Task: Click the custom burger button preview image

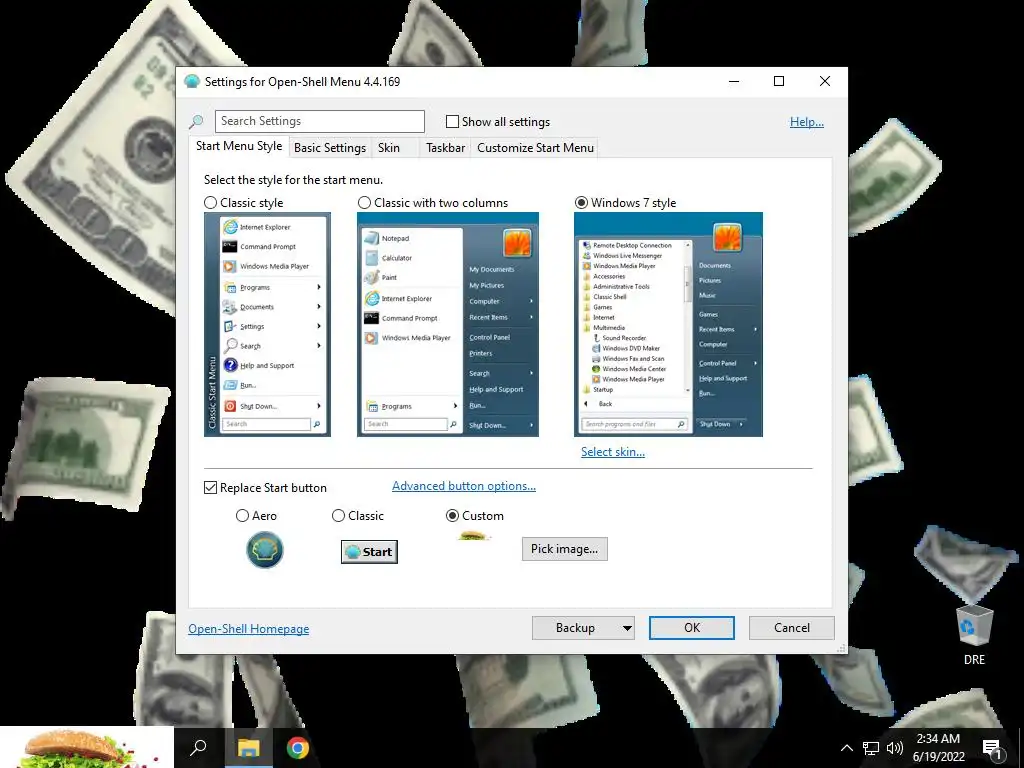Action: coord(474,536)
